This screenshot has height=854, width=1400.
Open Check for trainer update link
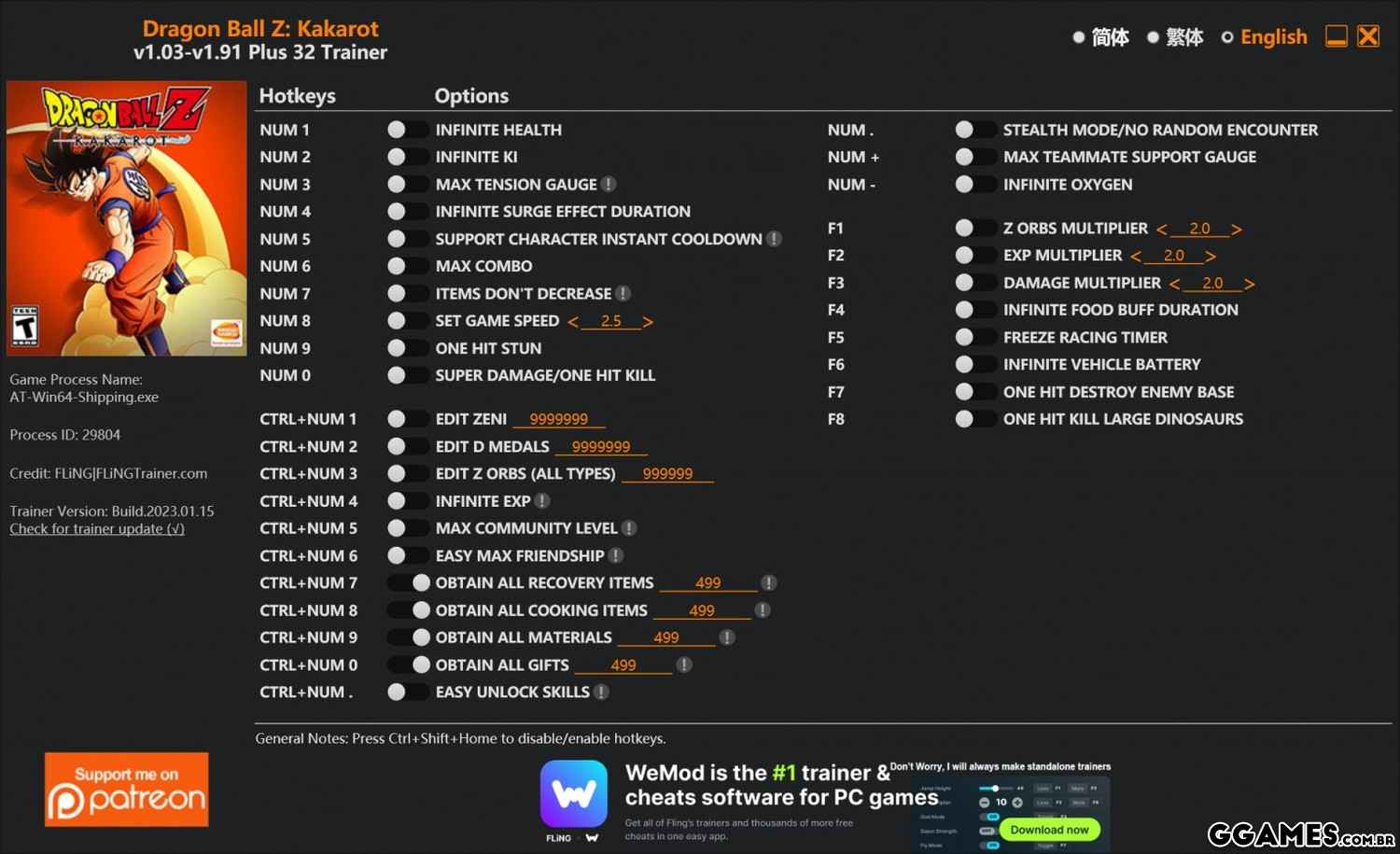[x=97, y=529]
